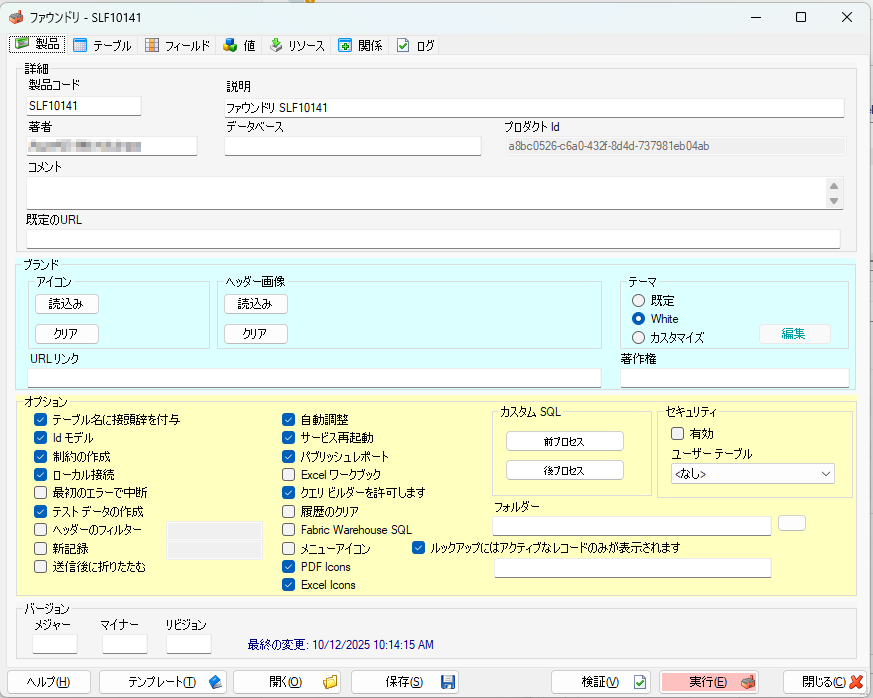
Task: Click the テーブル tab grid icon
Action: point(80,45)
